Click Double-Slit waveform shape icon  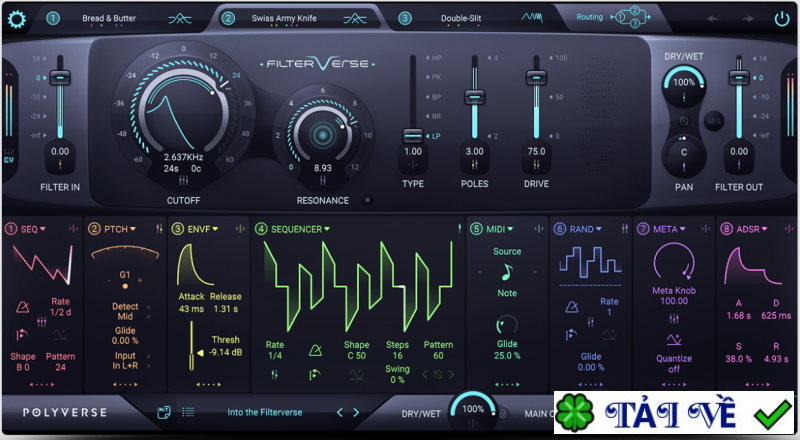[532, 18]
